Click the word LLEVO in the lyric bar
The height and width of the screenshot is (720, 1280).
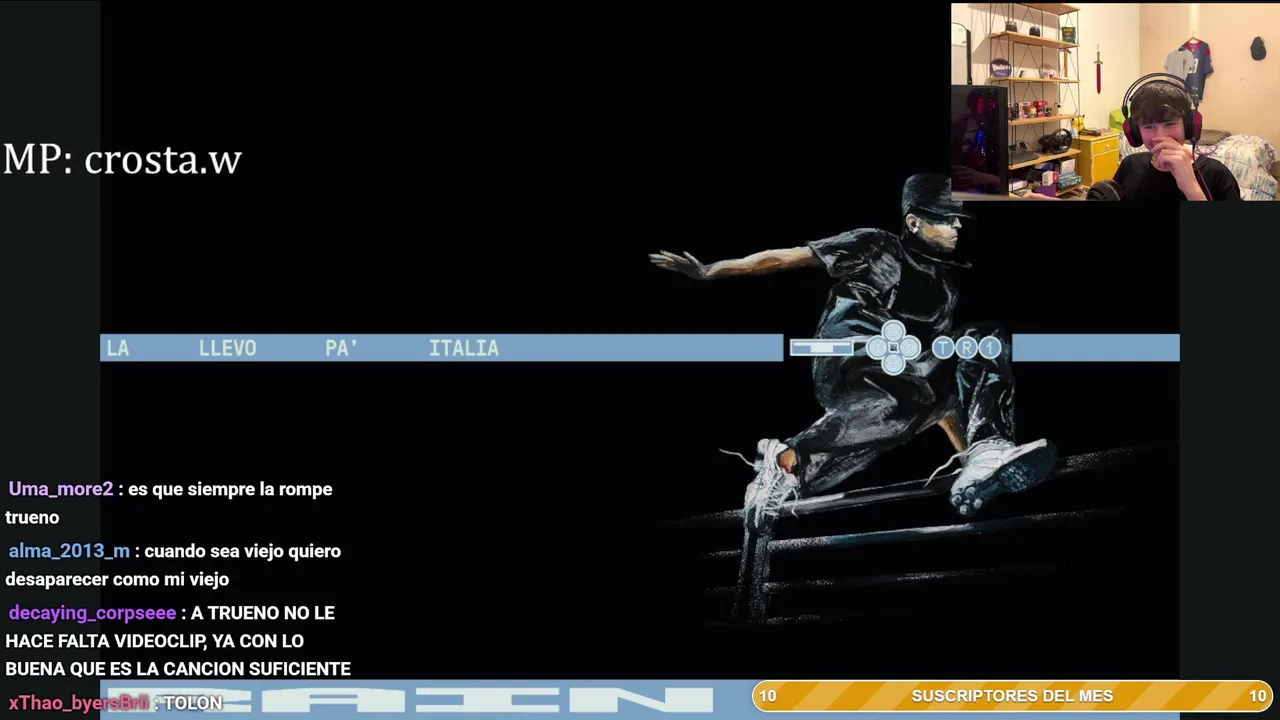point(227,348)
